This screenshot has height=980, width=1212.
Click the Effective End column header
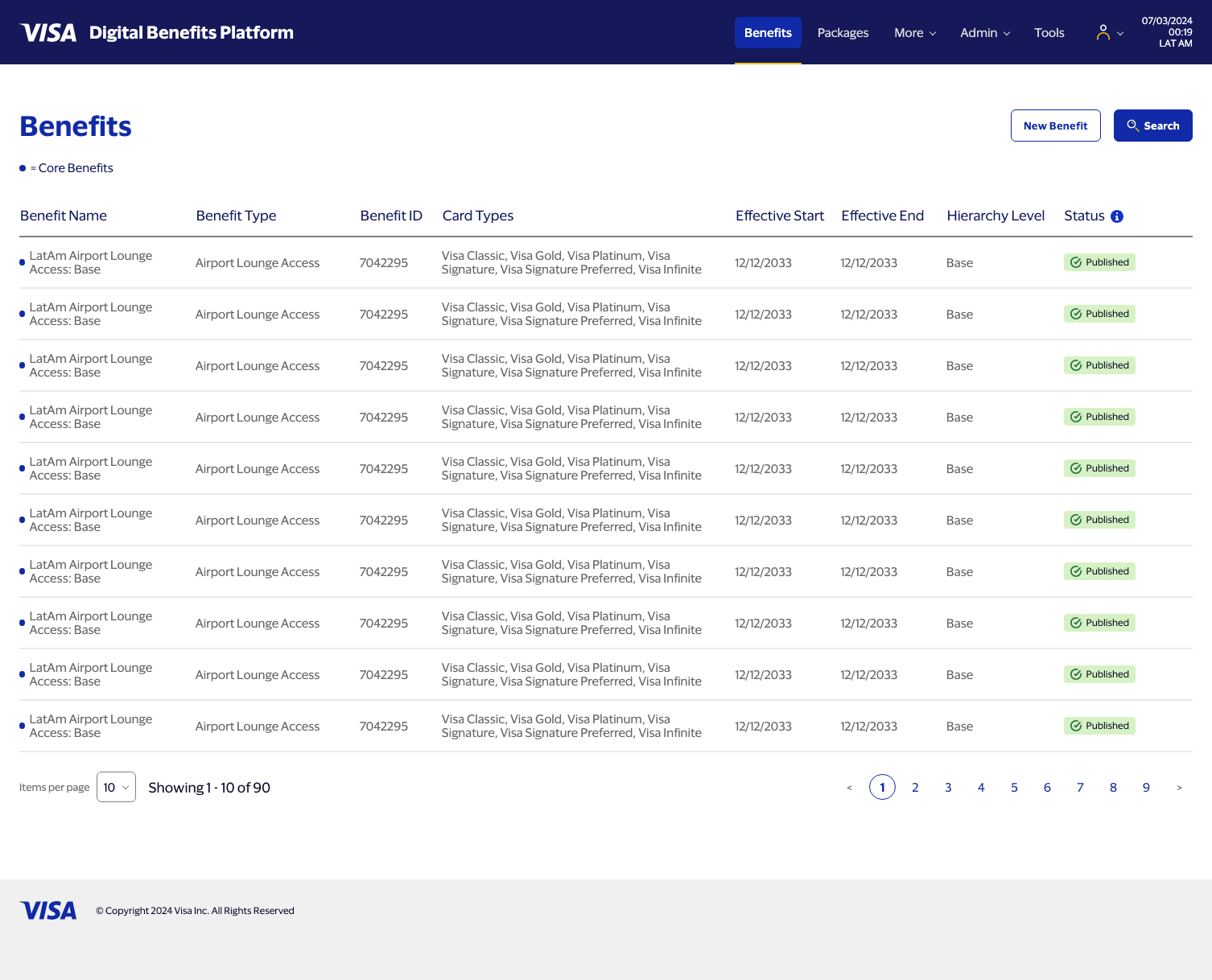882,216
